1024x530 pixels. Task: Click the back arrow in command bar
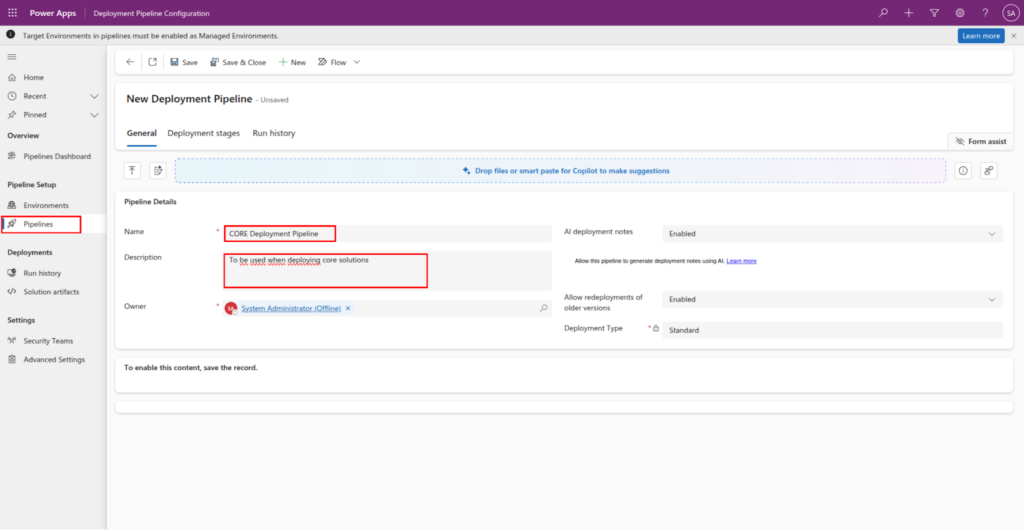(x=130, y=62)
